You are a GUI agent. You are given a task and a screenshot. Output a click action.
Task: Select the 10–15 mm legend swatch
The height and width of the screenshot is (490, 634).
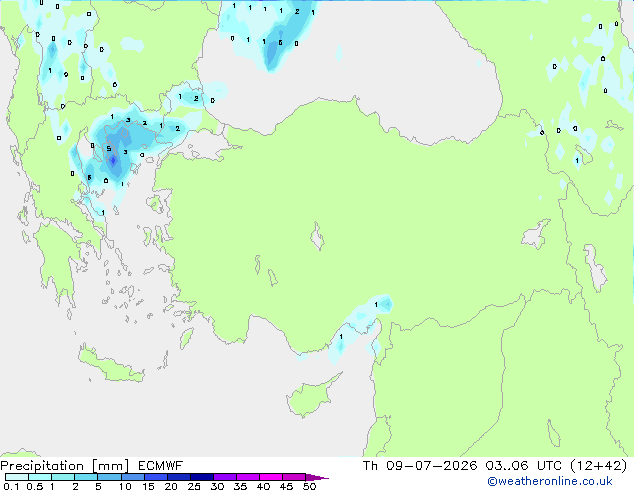132,477
